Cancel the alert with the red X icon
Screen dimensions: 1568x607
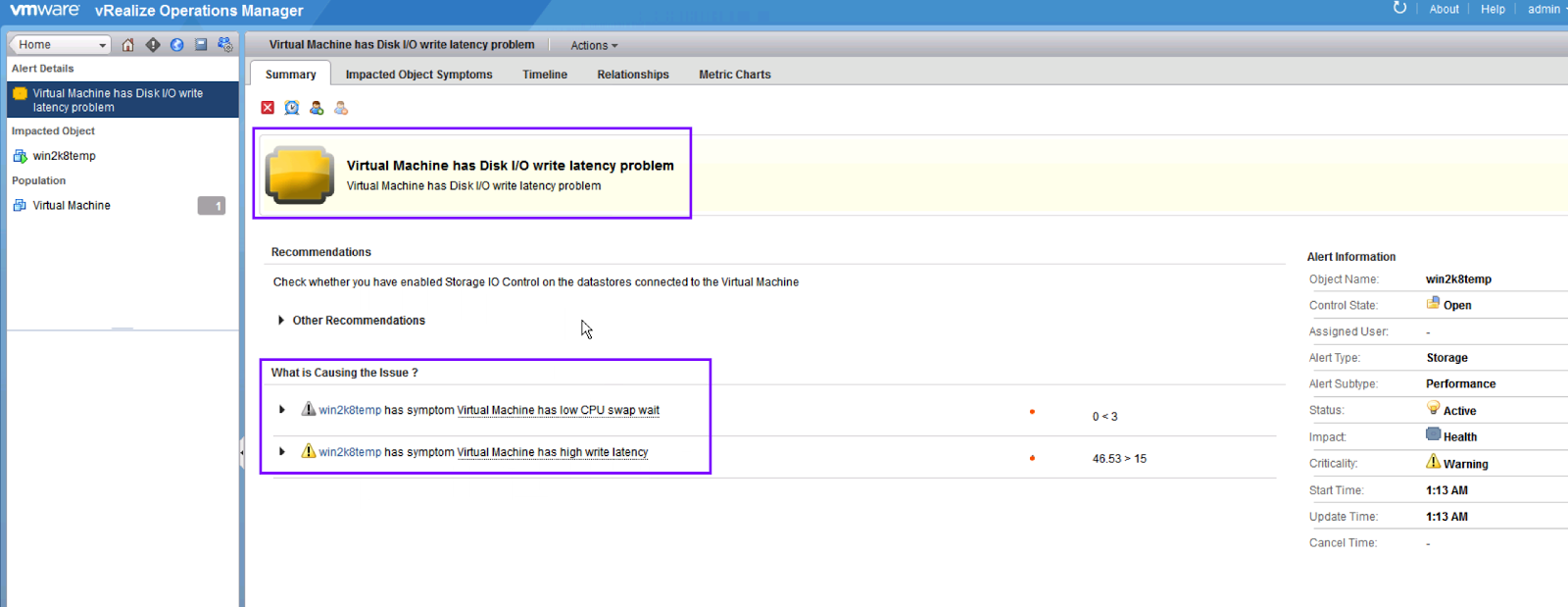point(268,108)
